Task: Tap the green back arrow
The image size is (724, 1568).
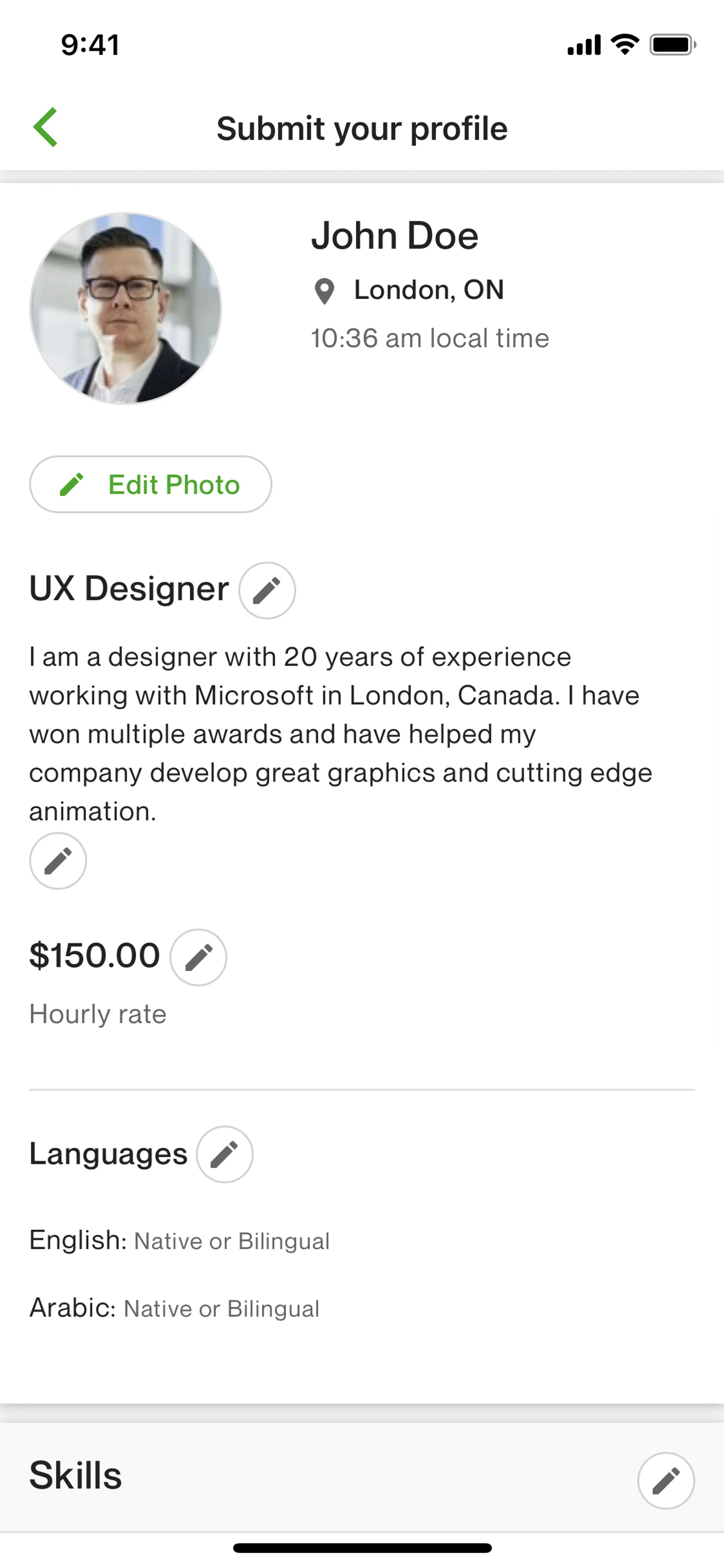Action: (46, 127)
